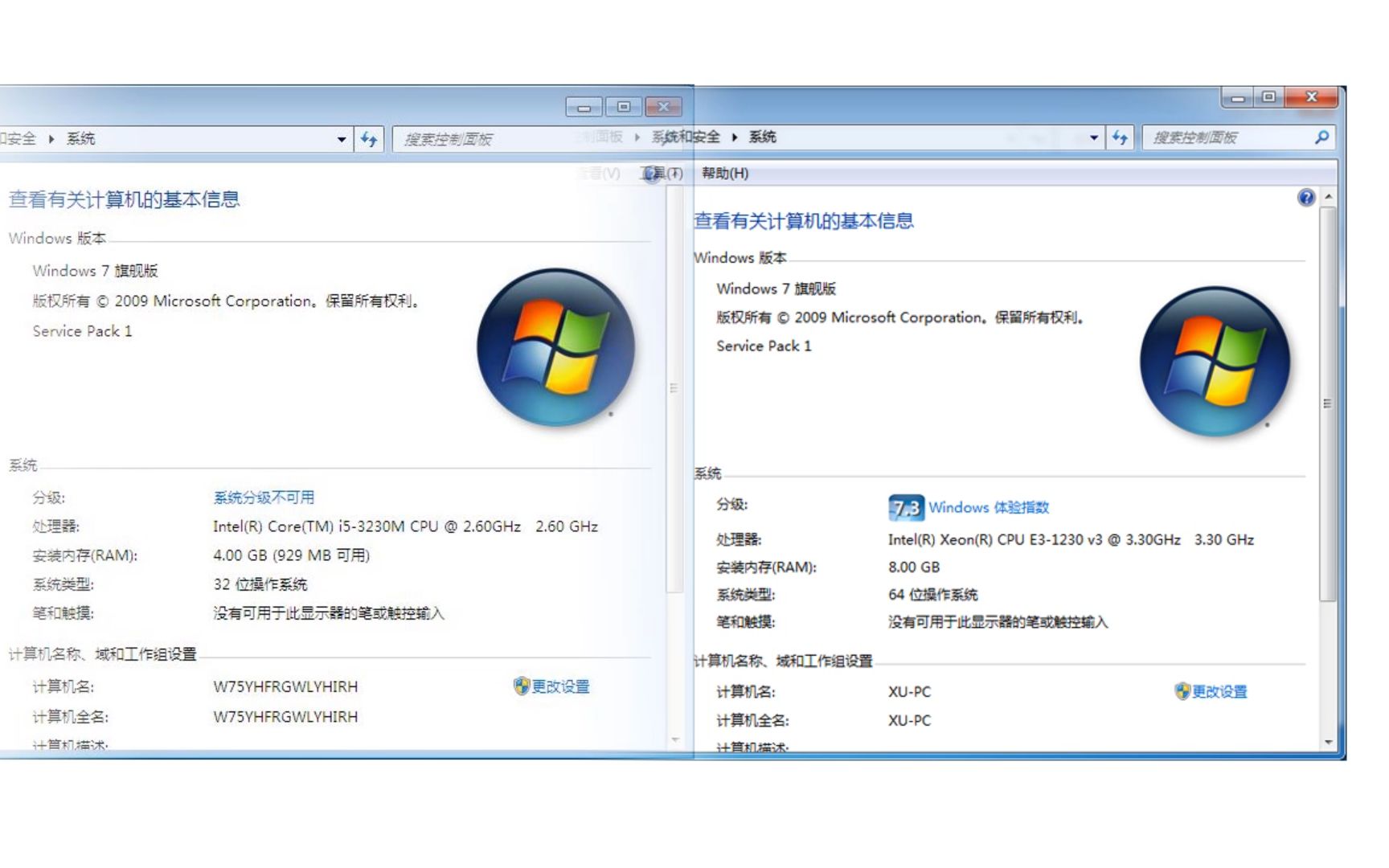
Task: Expand breadcrumb arrow before 系统 in left window
Action: [51, 139]
